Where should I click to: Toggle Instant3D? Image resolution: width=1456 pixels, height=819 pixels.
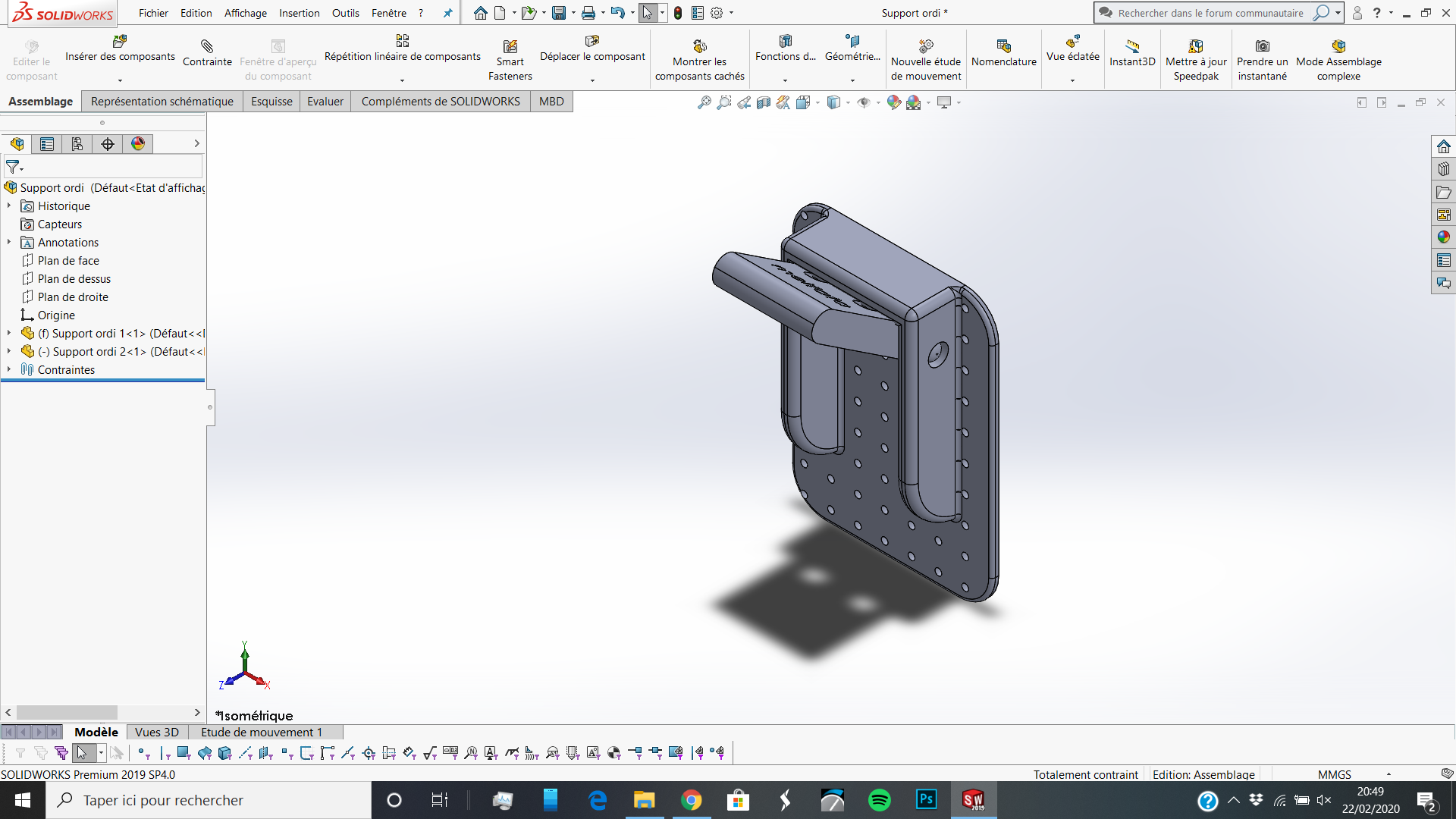pos(1132,53)
